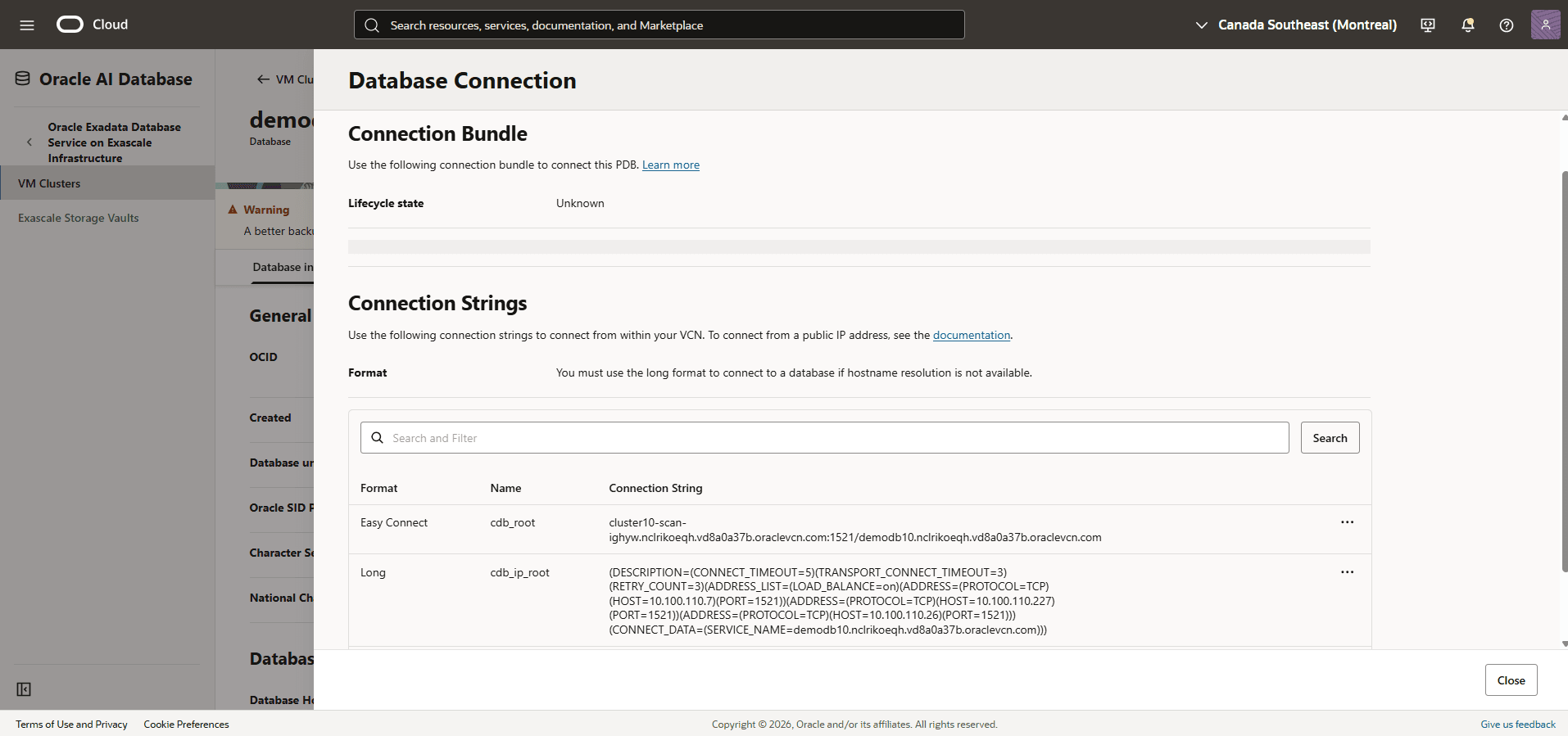1568x736 pixels.
Task: Select VM Clusters in sidebar
Action: (107, 183)
